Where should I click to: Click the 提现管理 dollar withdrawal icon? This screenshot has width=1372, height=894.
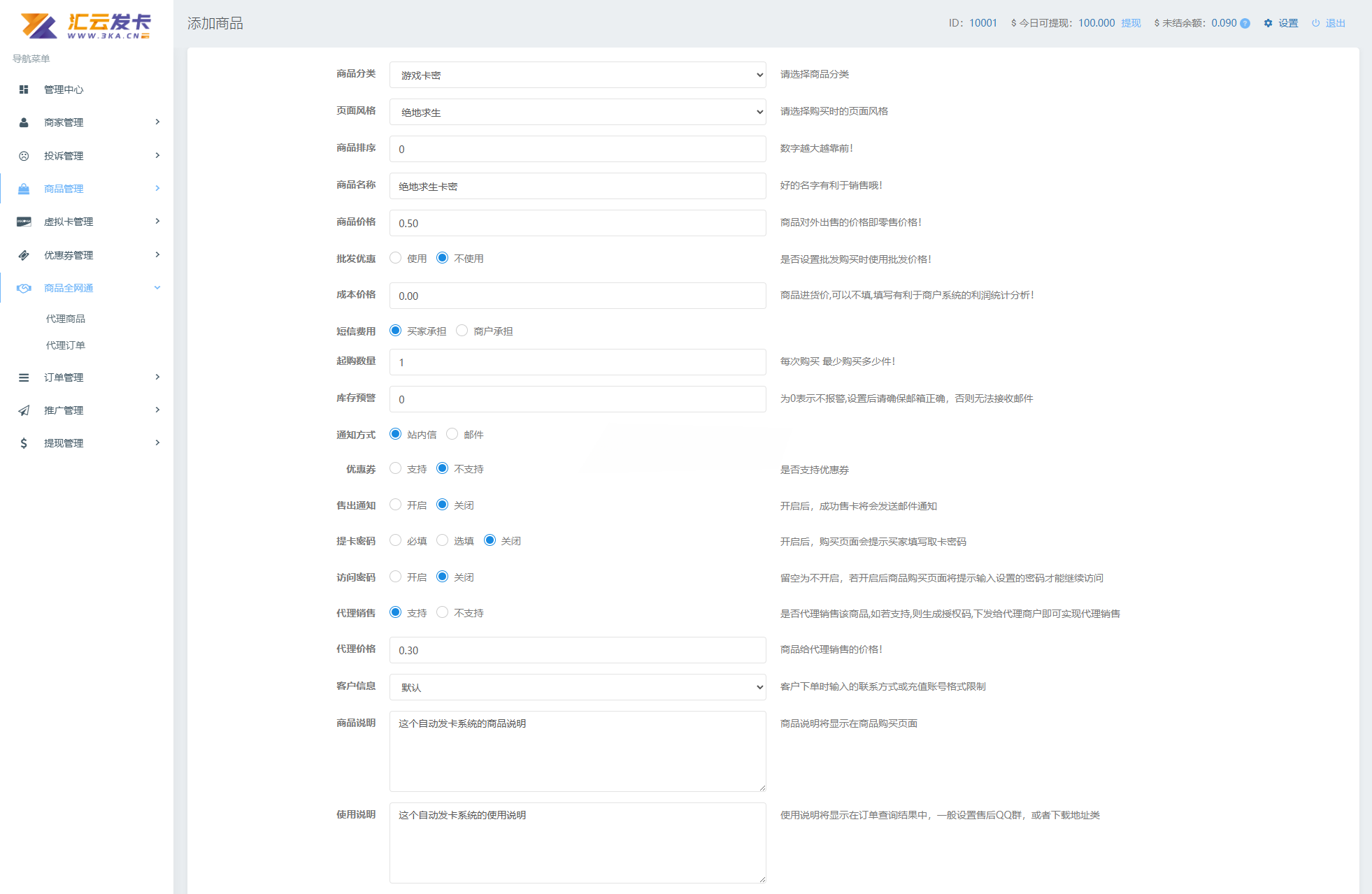[24, 442]
